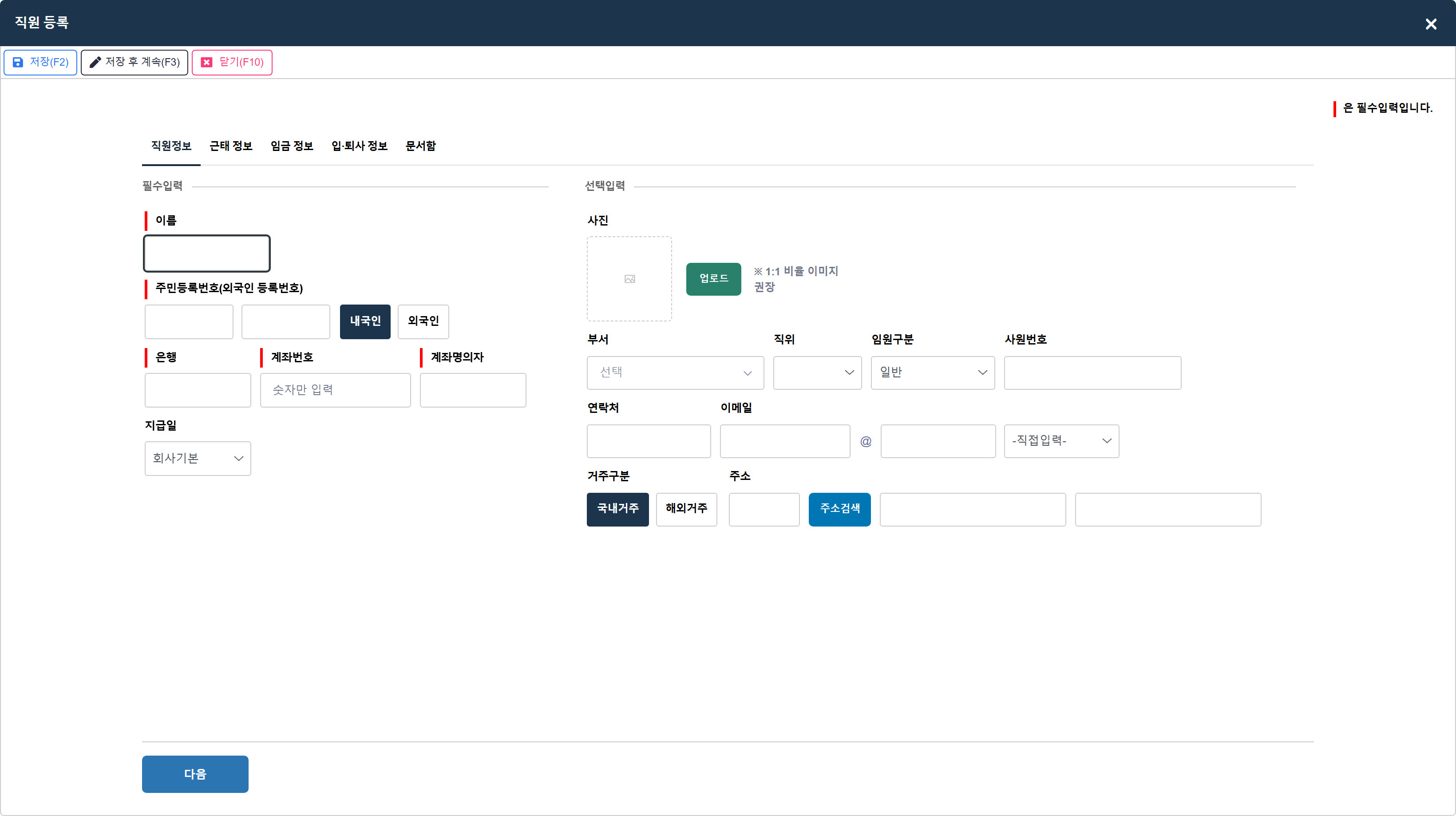Click the second 주민등록번호 input box

[285, 321]
